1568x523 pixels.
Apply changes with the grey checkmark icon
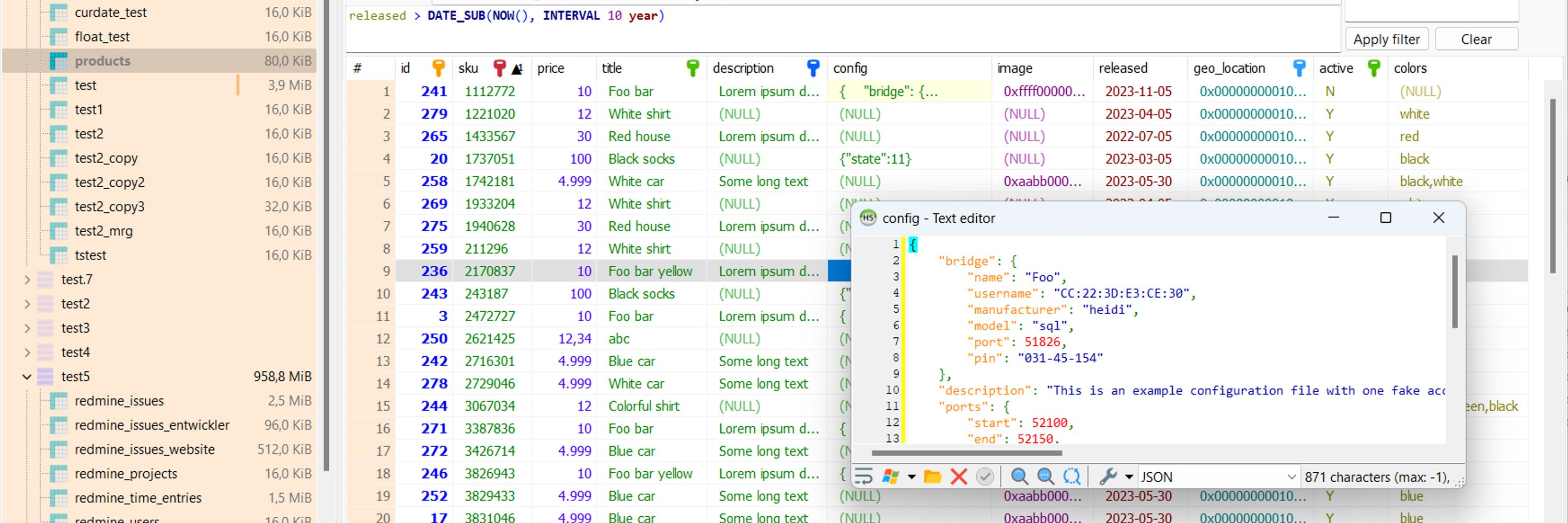coord(985,476)
